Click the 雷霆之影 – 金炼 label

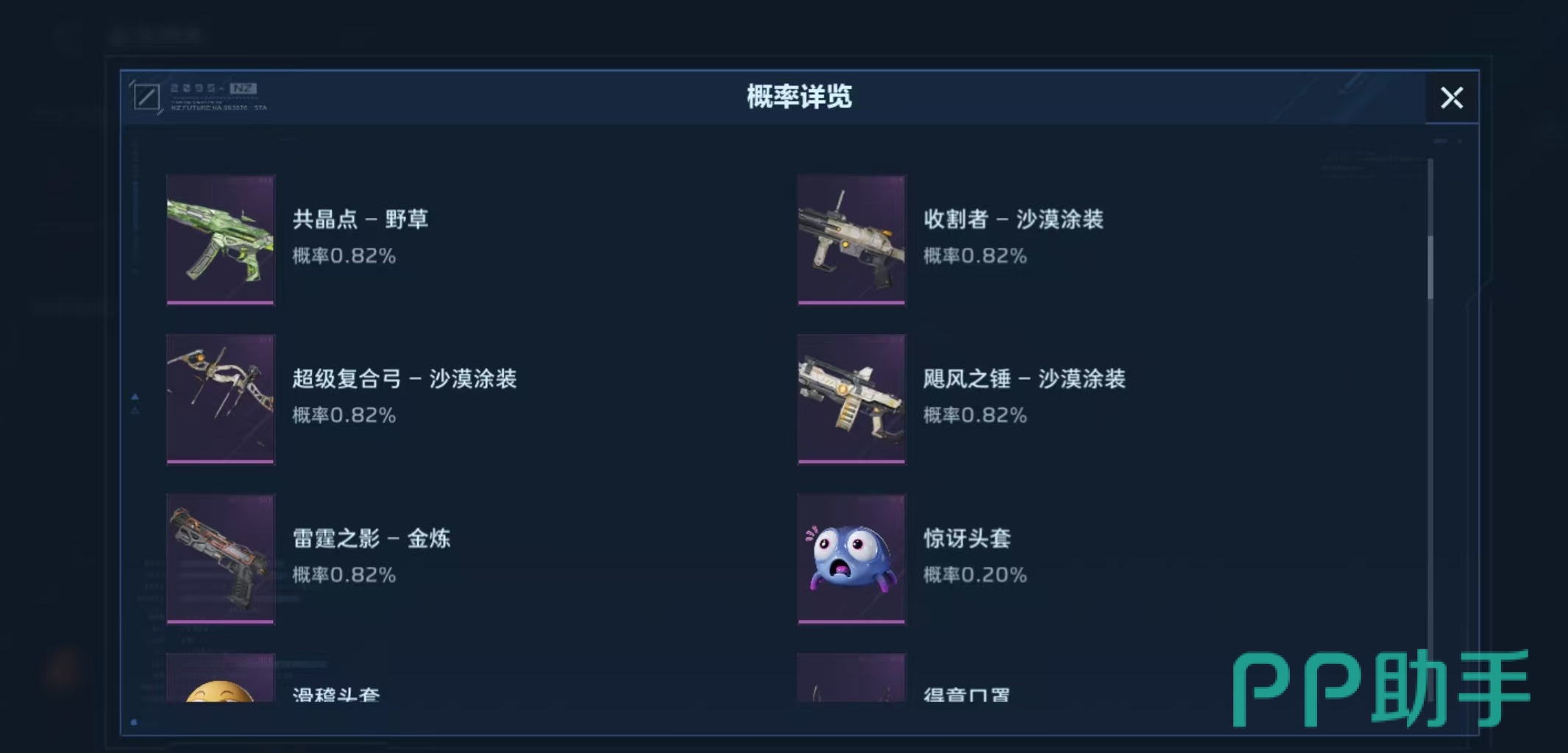coord(372,538)
